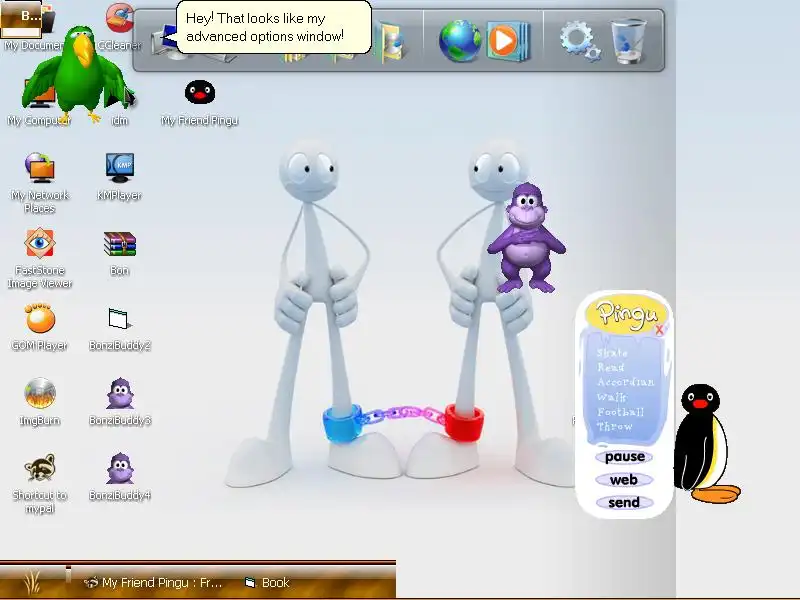This screenshot has width=800, height=600.
Task: Click the send button in Pingu panel
Action: pyautogui.click(x=624, y=503)
